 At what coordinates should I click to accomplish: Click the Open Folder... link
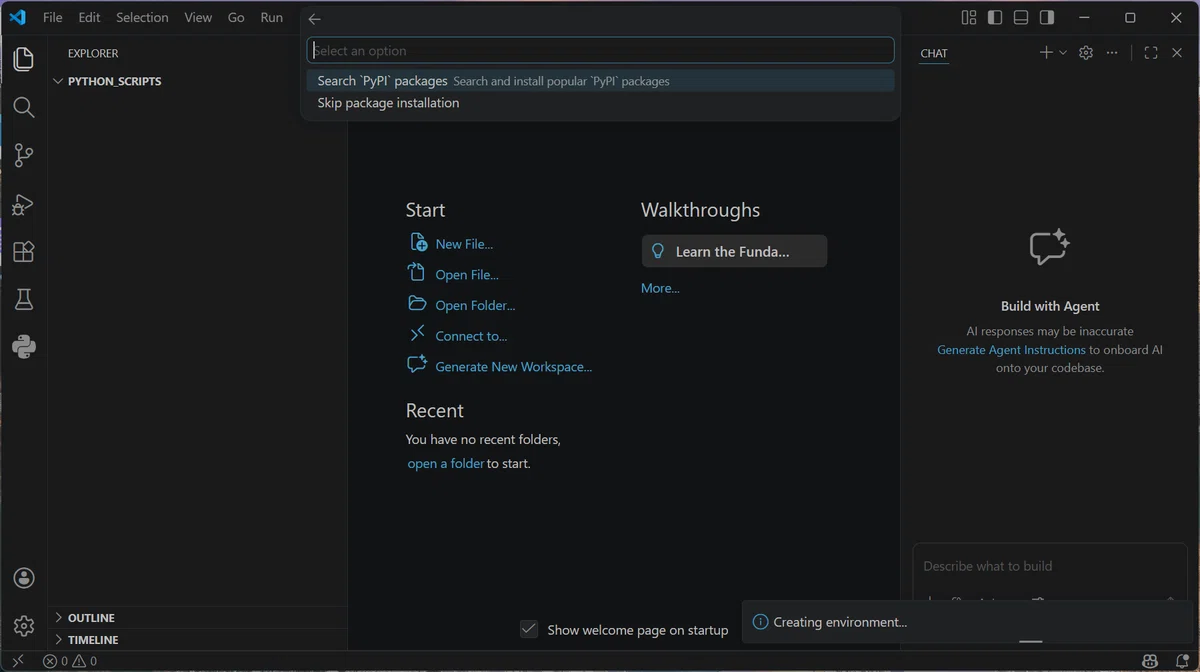pos(475,306)
